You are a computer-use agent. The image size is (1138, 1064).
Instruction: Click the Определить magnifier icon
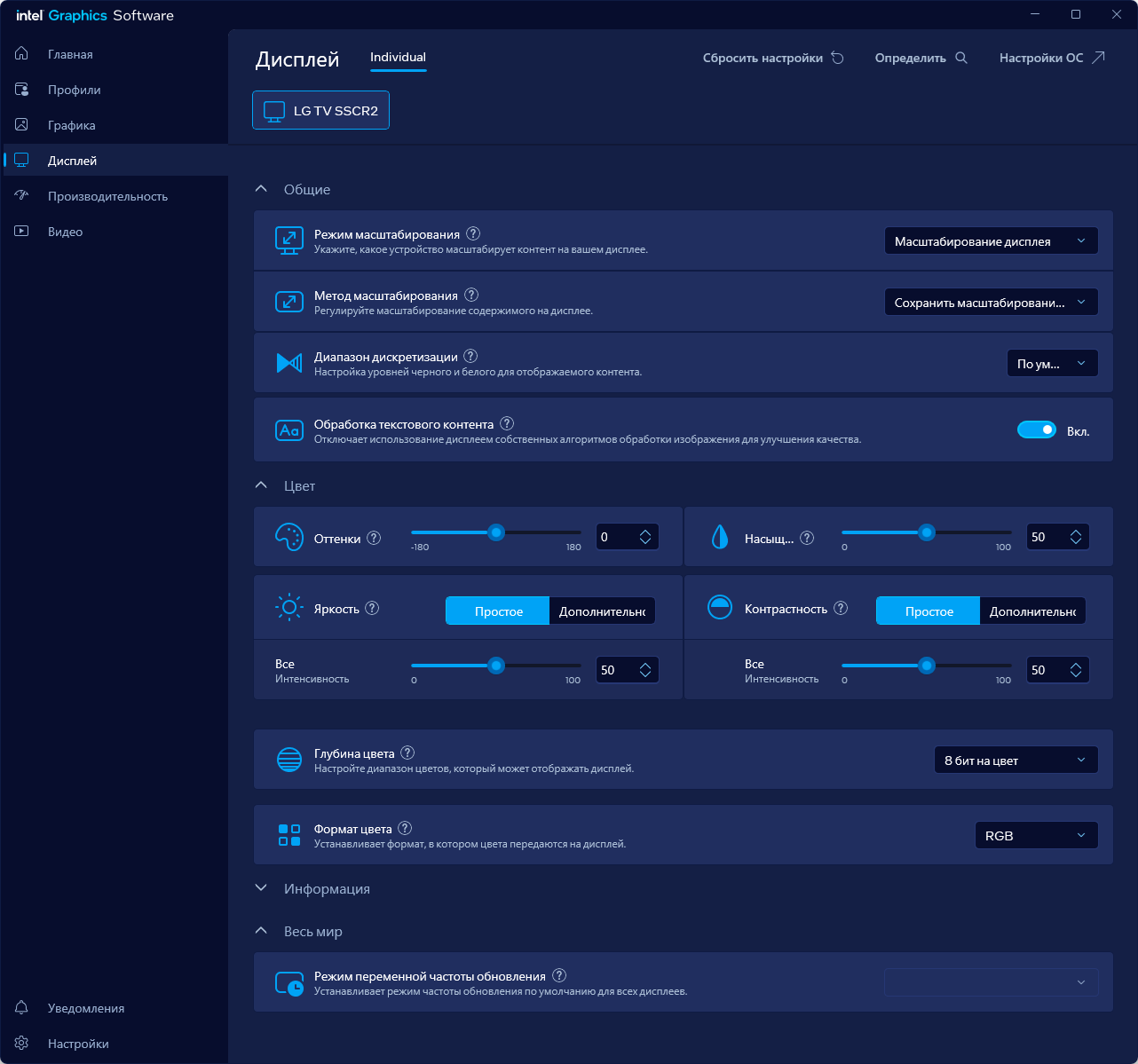pos(961,58)
